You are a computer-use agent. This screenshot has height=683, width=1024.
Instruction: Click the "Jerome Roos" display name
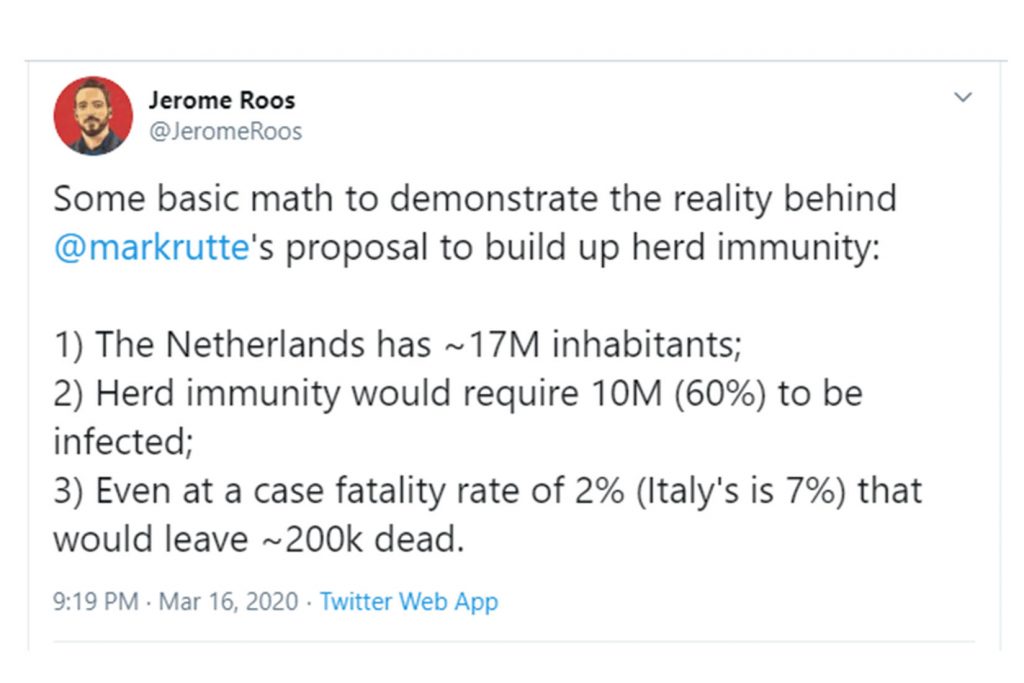[x=222, y=101]
